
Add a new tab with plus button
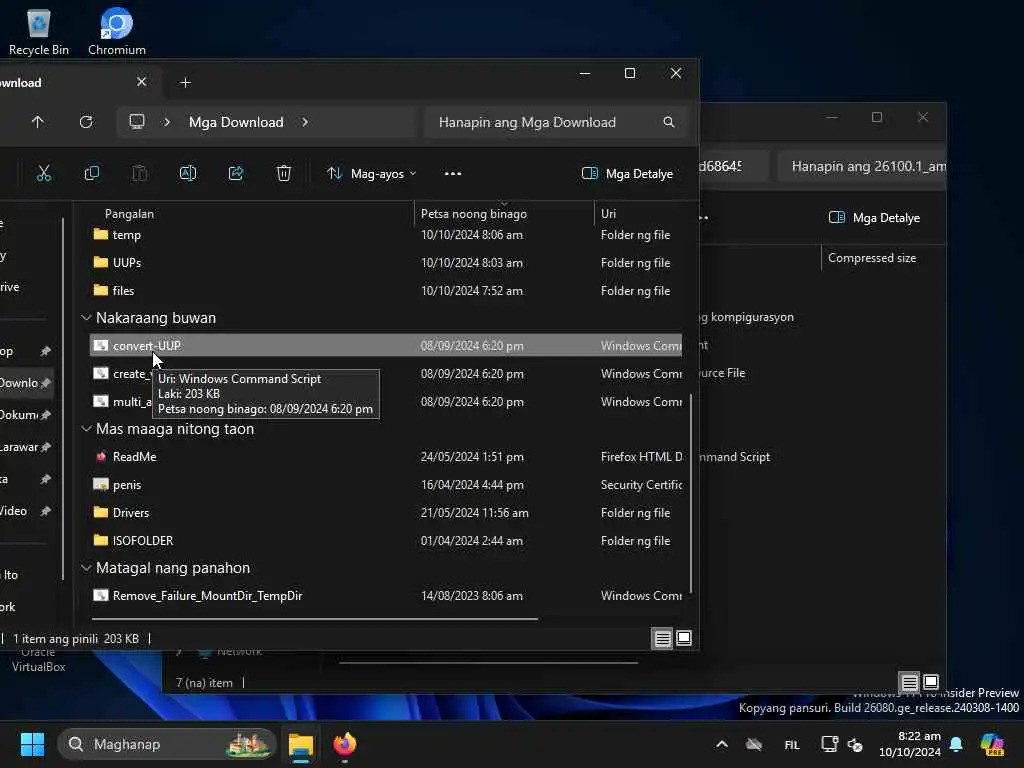[x=185, y=82]
